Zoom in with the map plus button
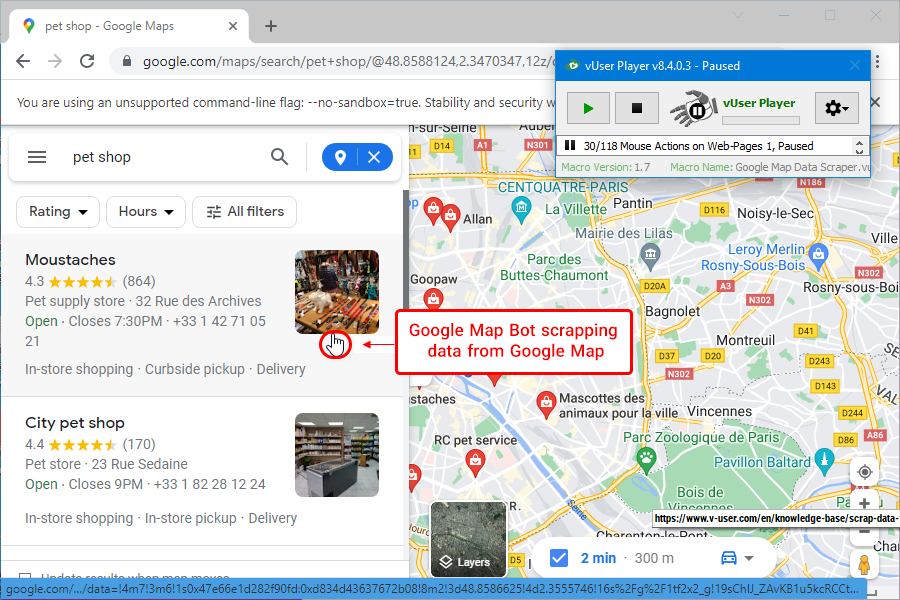 click(x=864, y=504)
